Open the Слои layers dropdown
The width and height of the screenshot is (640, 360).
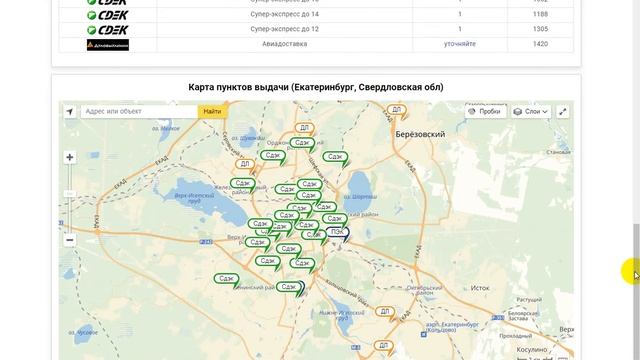[x=531, y=111]
